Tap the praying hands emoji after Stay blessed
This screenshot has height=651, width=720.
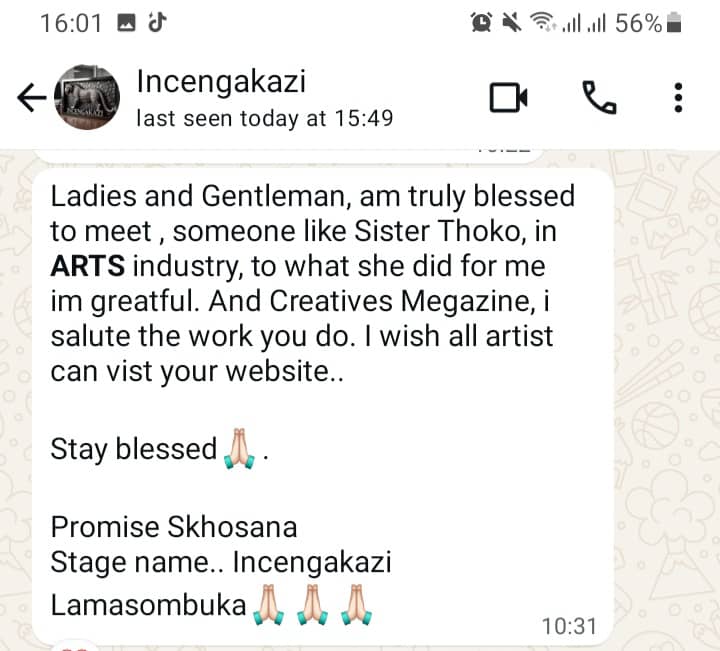click(x=239, y=449)
